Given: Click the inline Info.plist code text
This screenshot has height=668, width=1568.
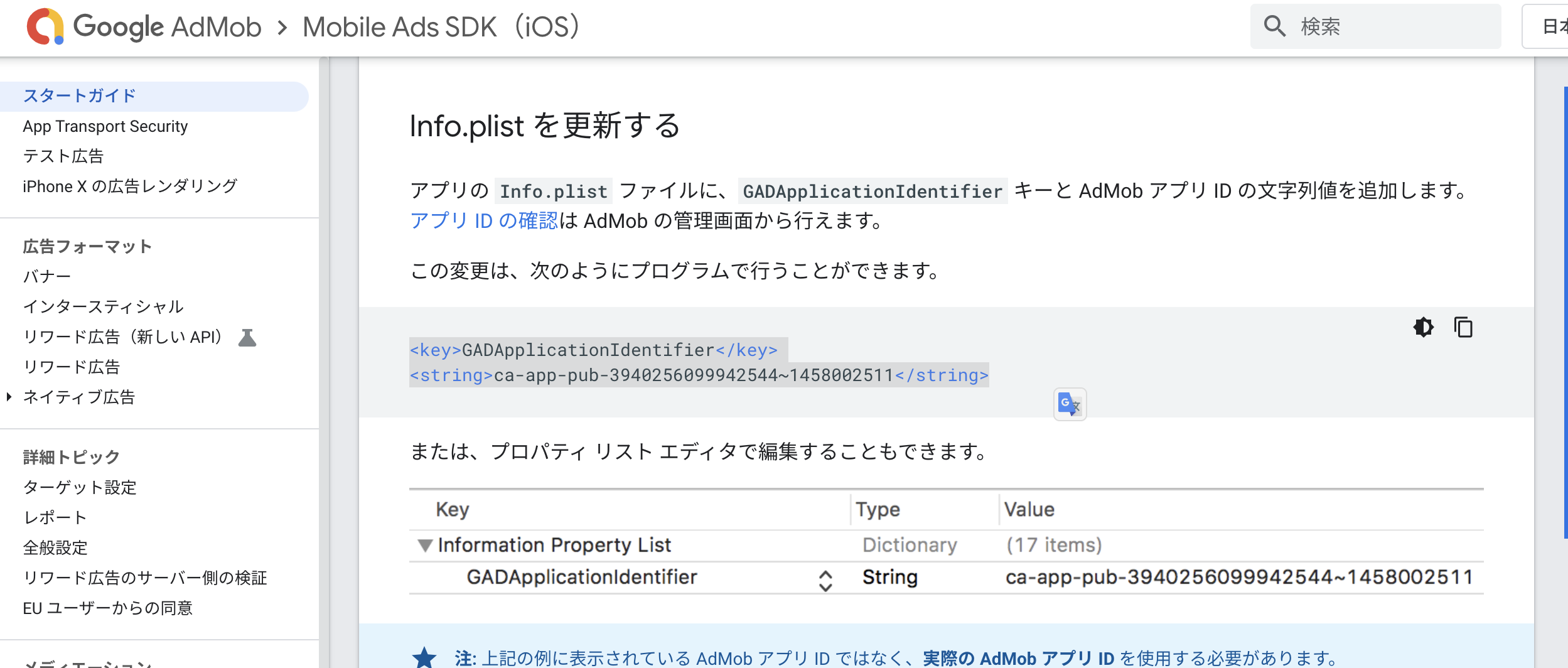Looking at the screenshot, I should pos(554,191).
